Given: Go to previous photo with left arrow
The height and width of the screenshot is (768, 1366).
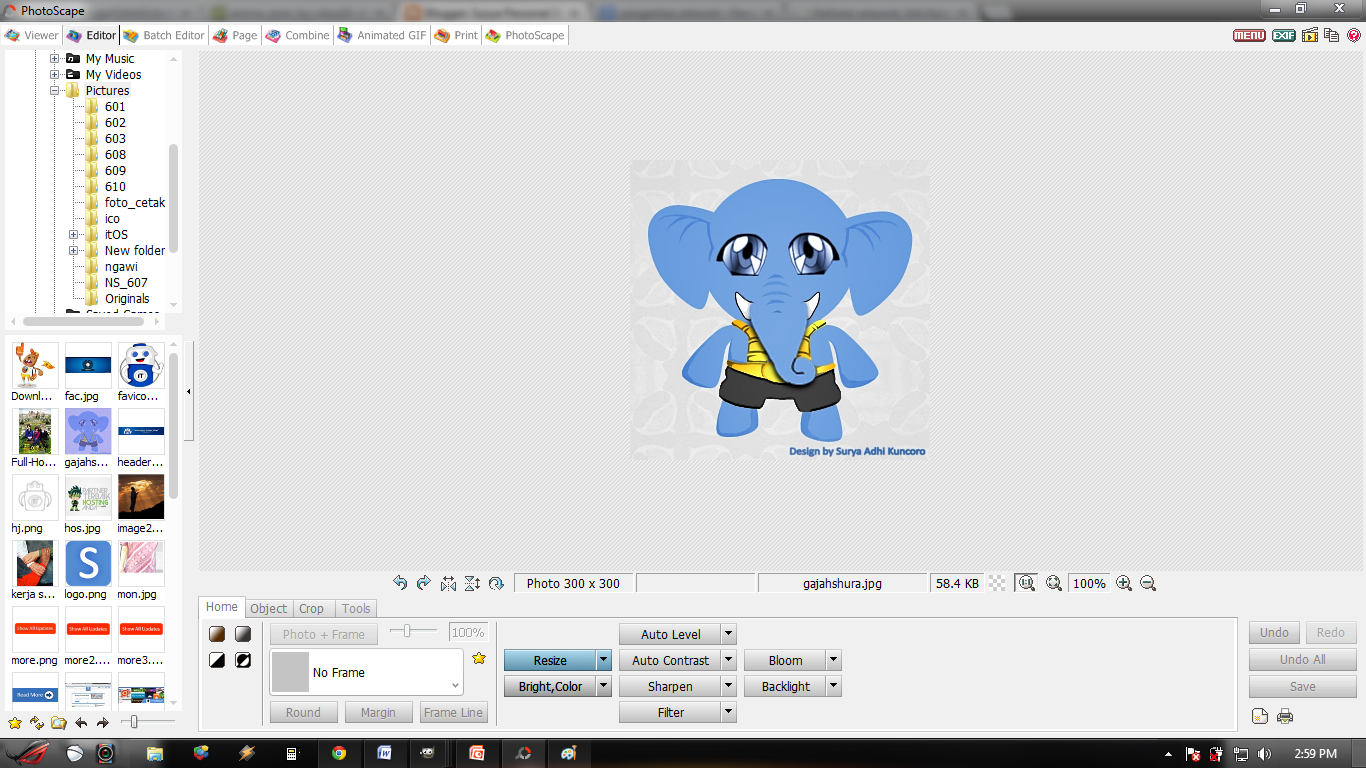Looking at the screenshot, I should (x=81, y=722).
